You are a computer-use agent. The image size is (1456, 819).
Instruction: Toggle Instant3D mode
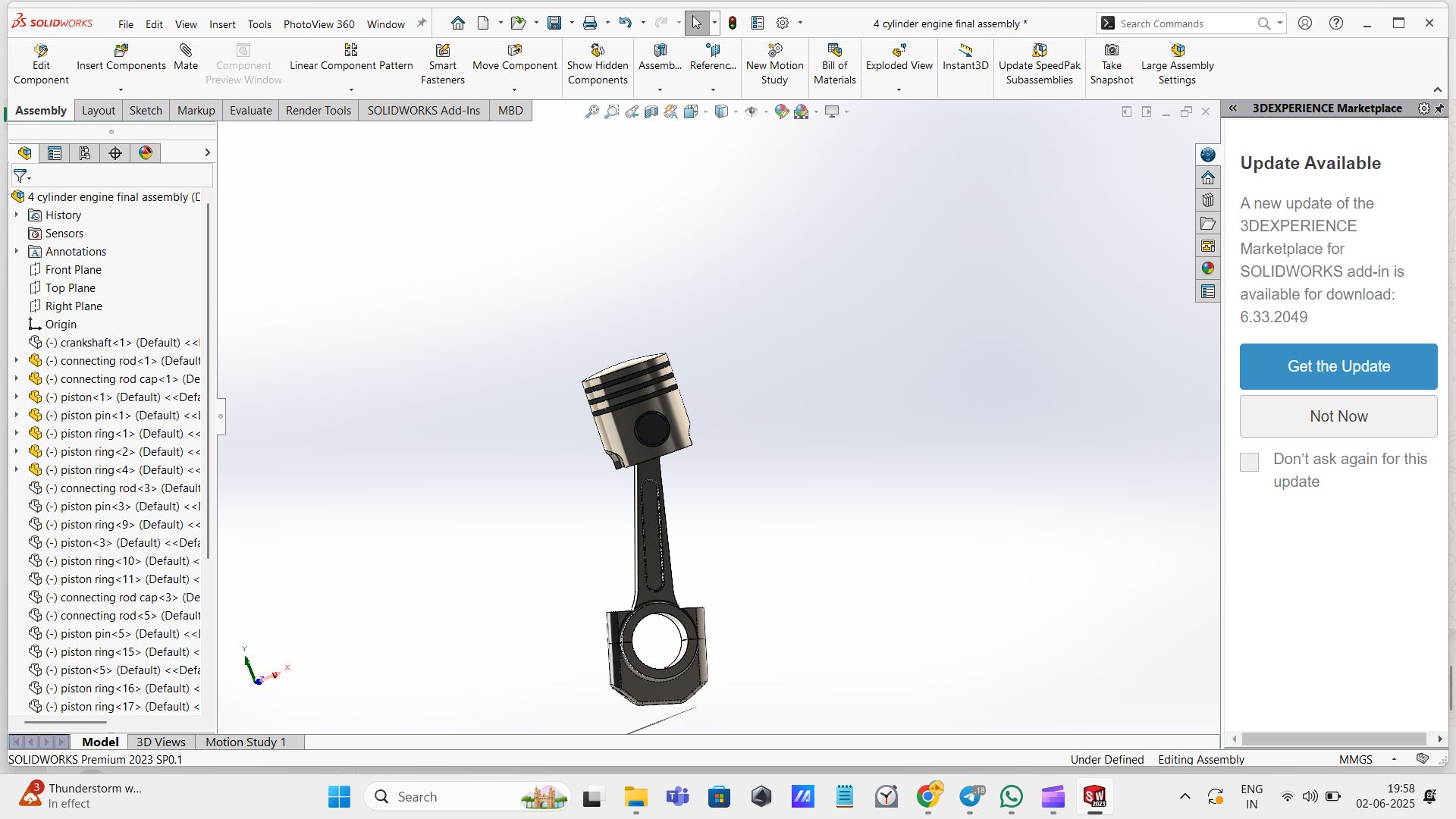coord(965,51)
